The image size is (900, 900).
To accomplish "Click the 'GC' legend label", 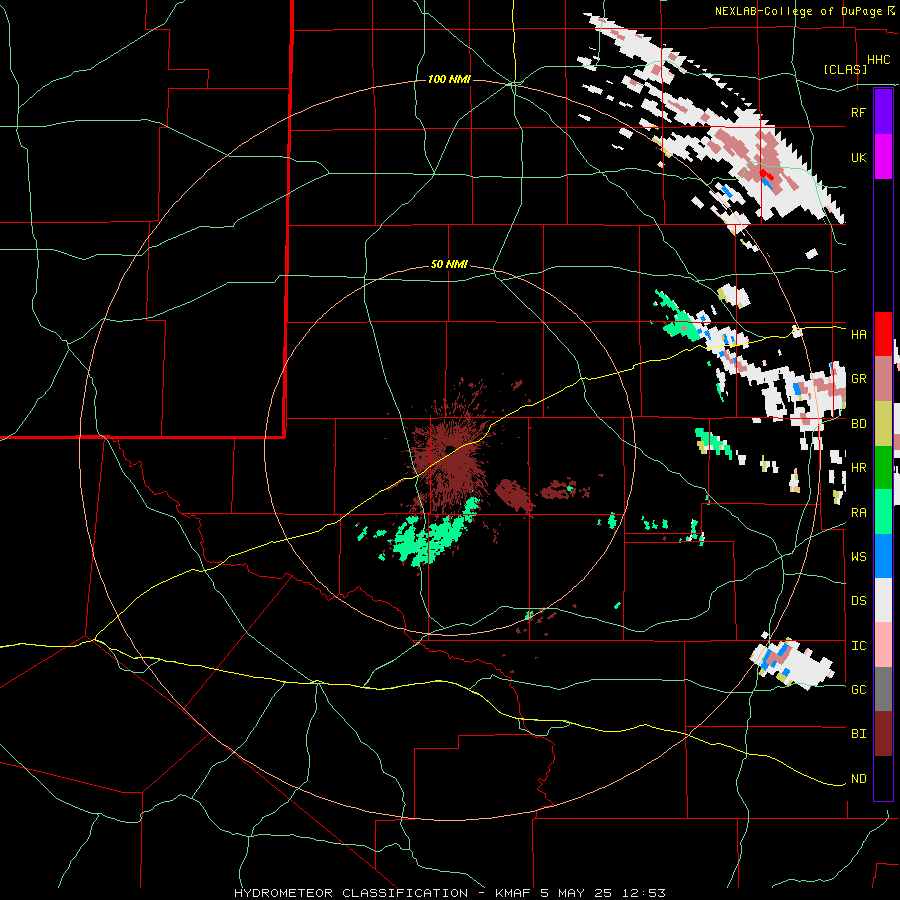I will tap(858, 690).
